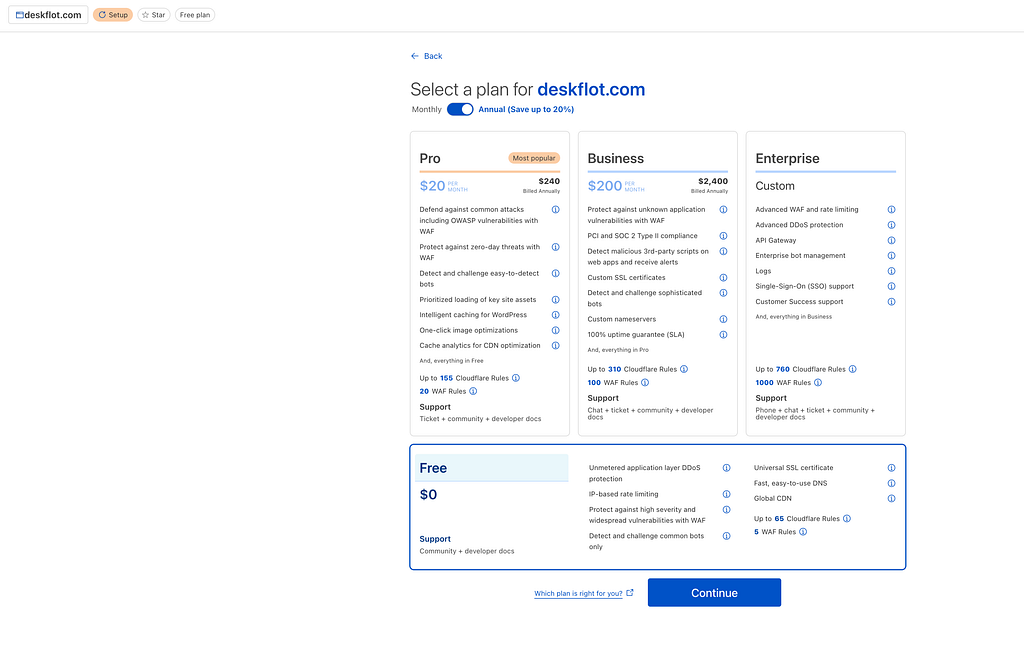Click the Setup status badge

(x=113, y=15)
